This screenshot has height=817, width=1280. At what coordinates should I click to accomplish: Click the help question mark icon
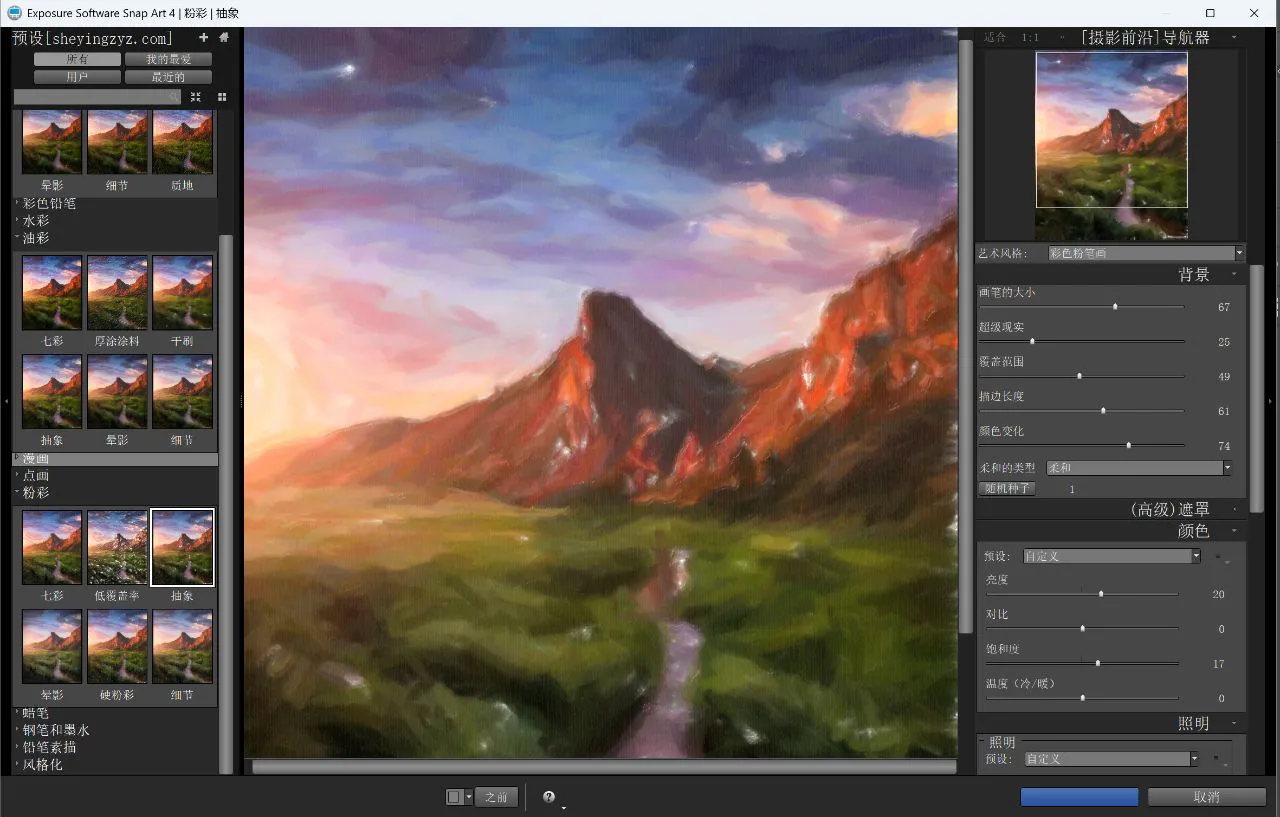[549, 797]
